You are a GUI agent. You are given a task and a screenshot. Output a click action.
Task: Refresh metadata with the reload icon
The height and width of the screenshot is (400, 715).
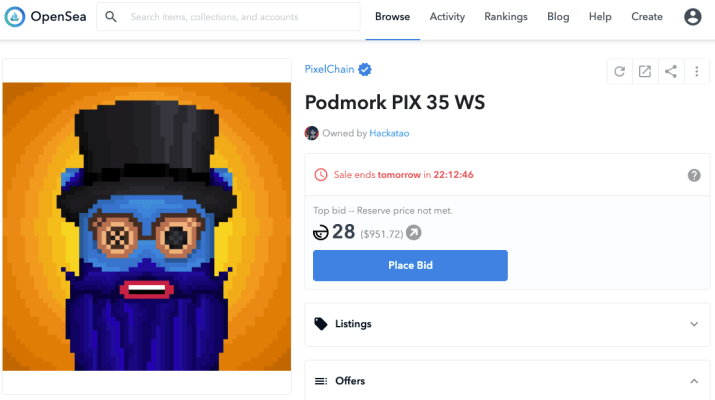[619, 71]
